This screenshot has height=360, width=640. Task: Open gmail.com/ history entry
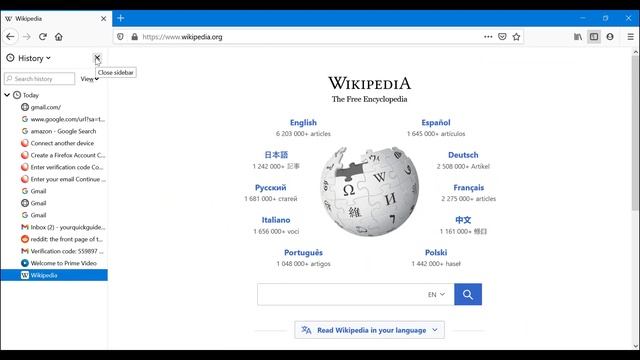coord(46,107)
